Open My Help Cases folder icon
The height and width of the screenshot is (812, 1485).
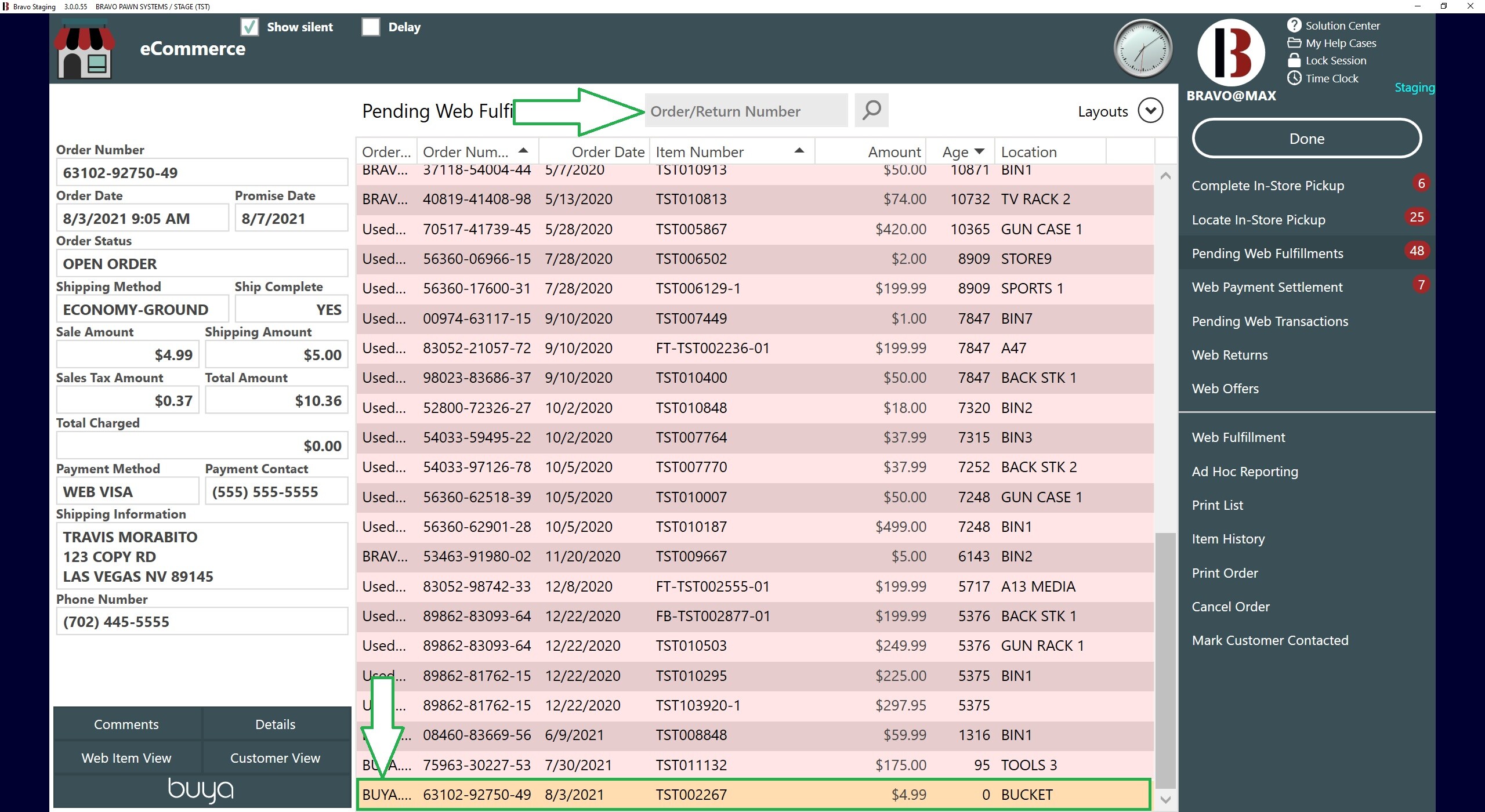click(1294, 43)
